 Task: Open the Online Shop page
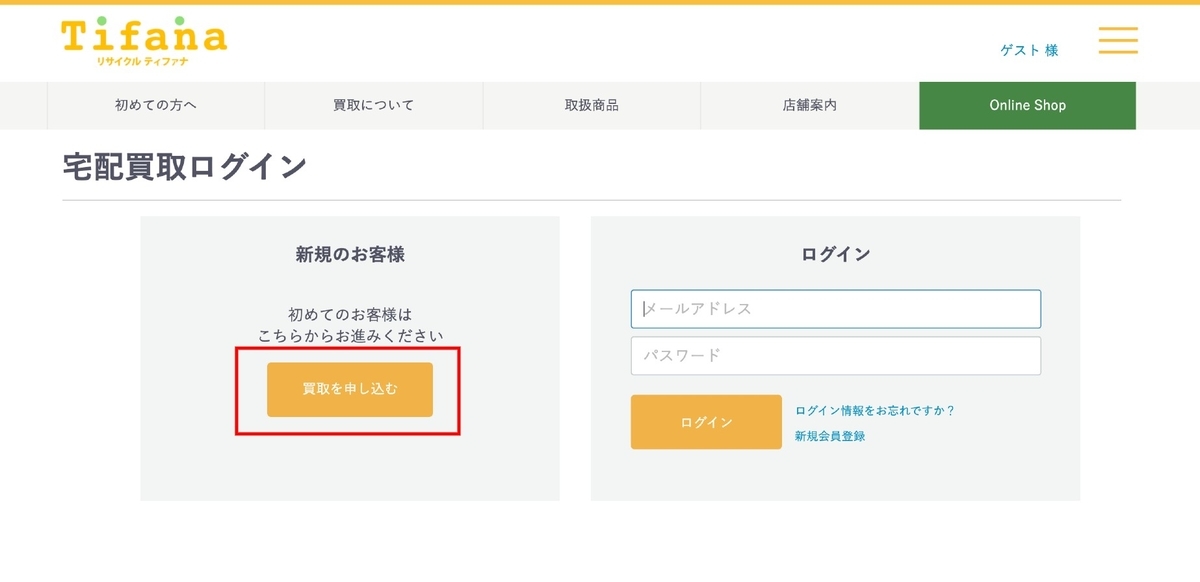[1027, 104]
